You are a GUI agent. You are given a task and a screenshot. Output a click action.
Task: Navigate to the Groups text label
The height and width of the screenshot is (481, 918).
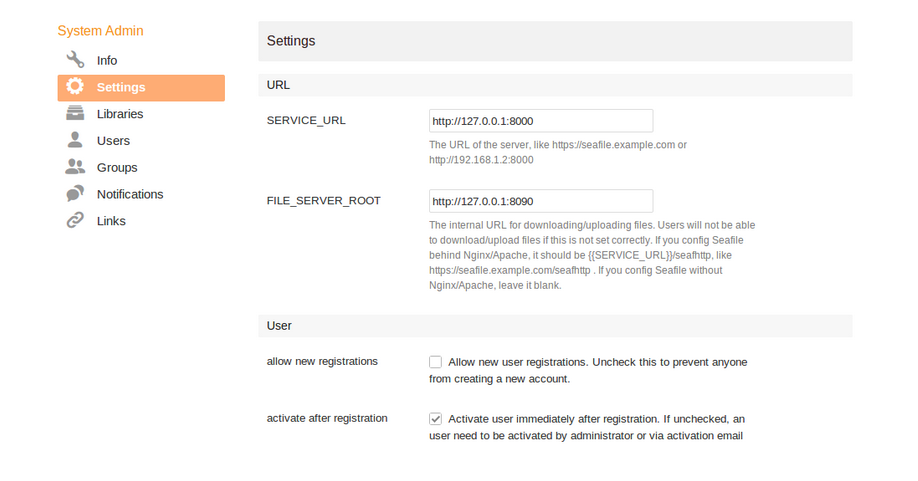pyautogui.click(x=117, y=168)
